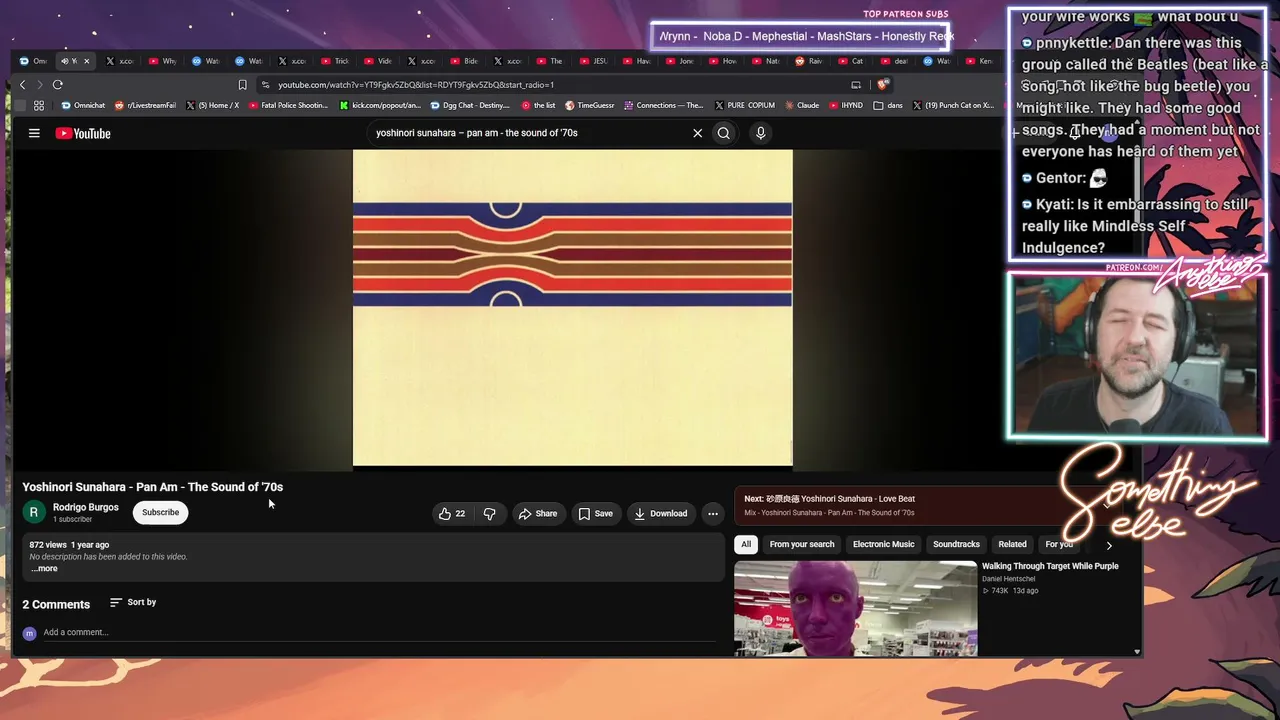Select the For you chip

coord(1058,544)
